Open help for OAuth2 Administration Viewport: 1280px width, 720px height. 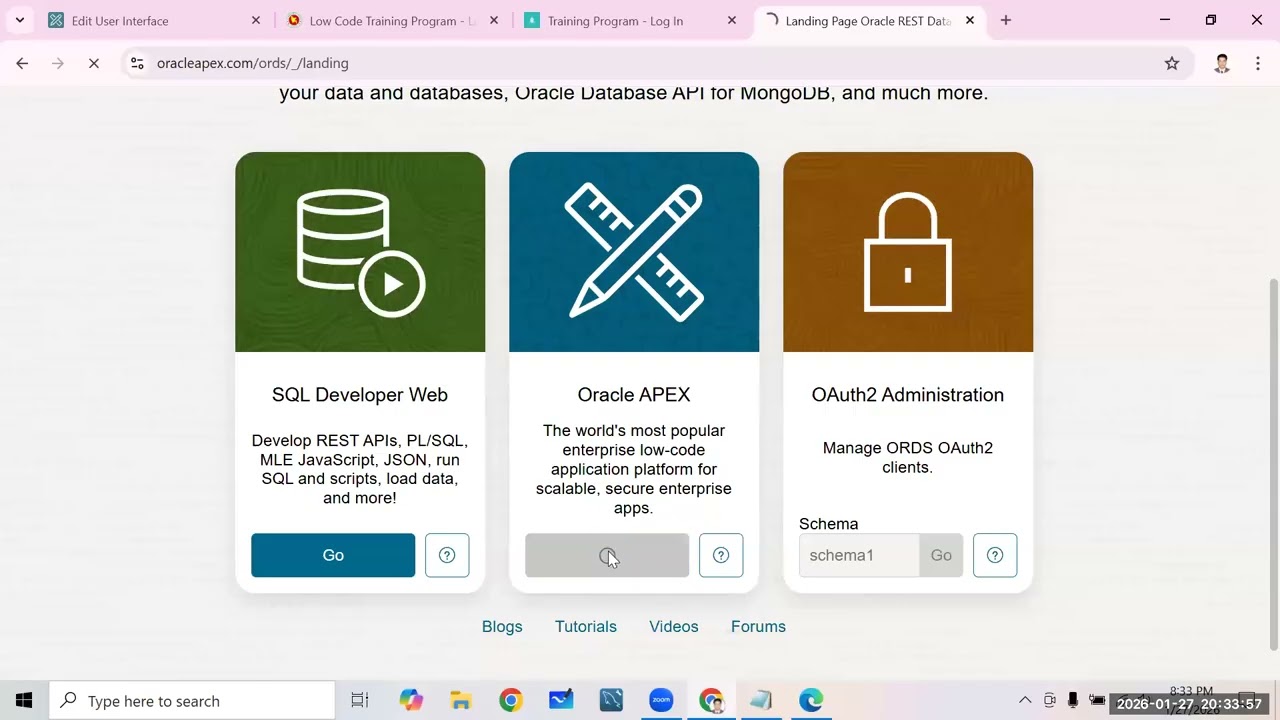[995, 555]
